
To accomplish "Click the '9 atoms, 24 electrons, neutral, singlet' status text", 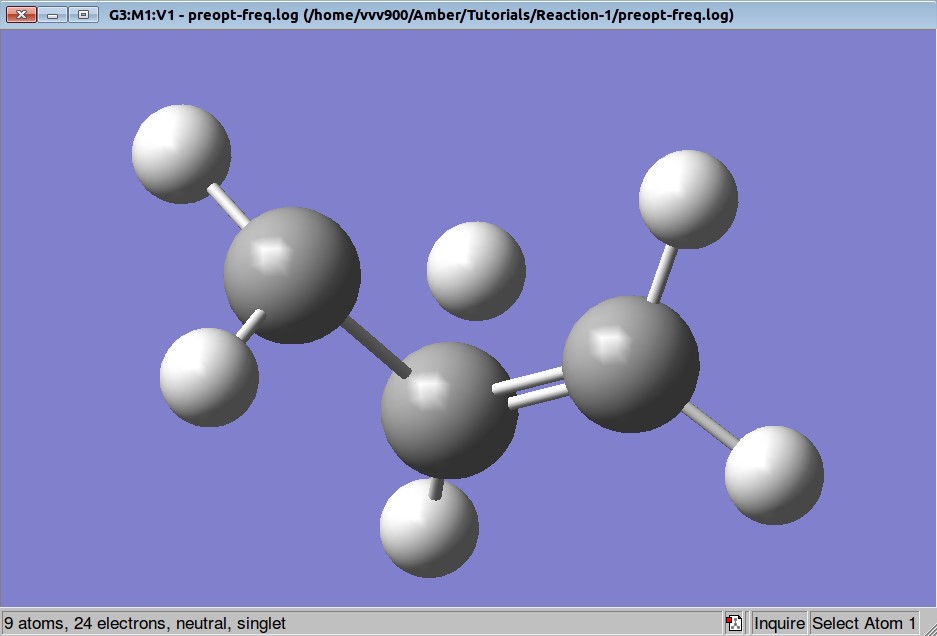I will pos(145,623).
